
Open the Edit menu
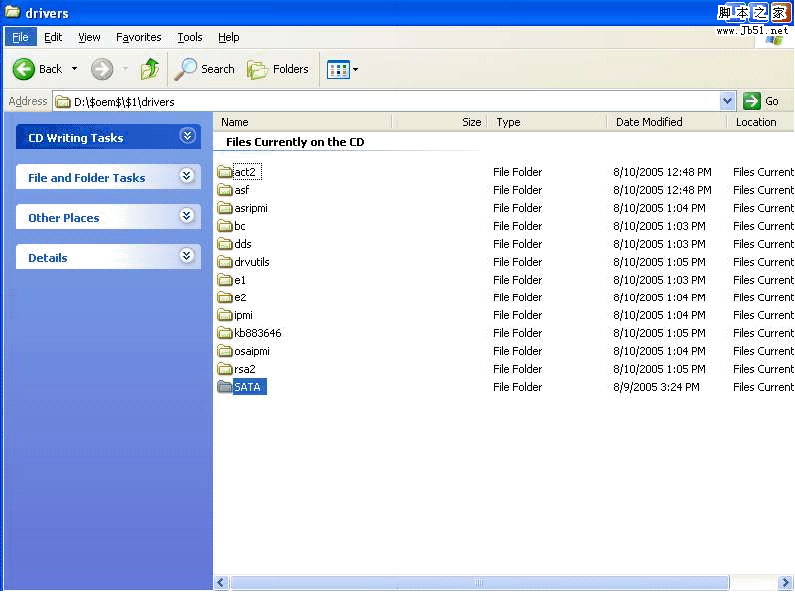coord(53,37)
